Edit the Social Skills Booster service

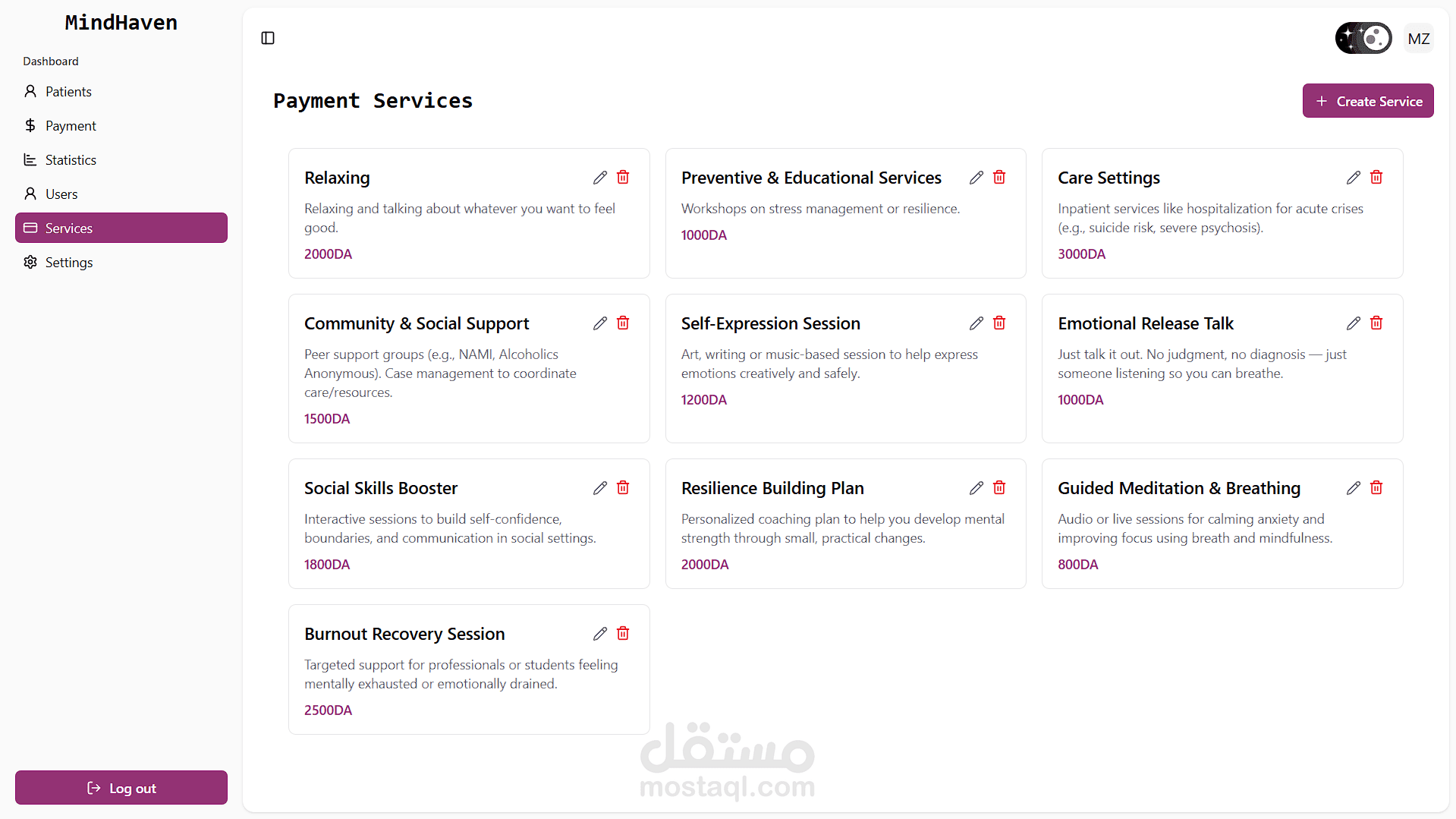click(x=599, y=488)
